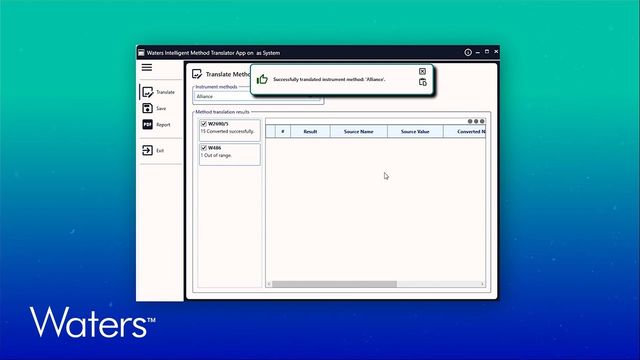Click the scrollbar right arrow in results table

pyautogui.click(x=482, y=284)
